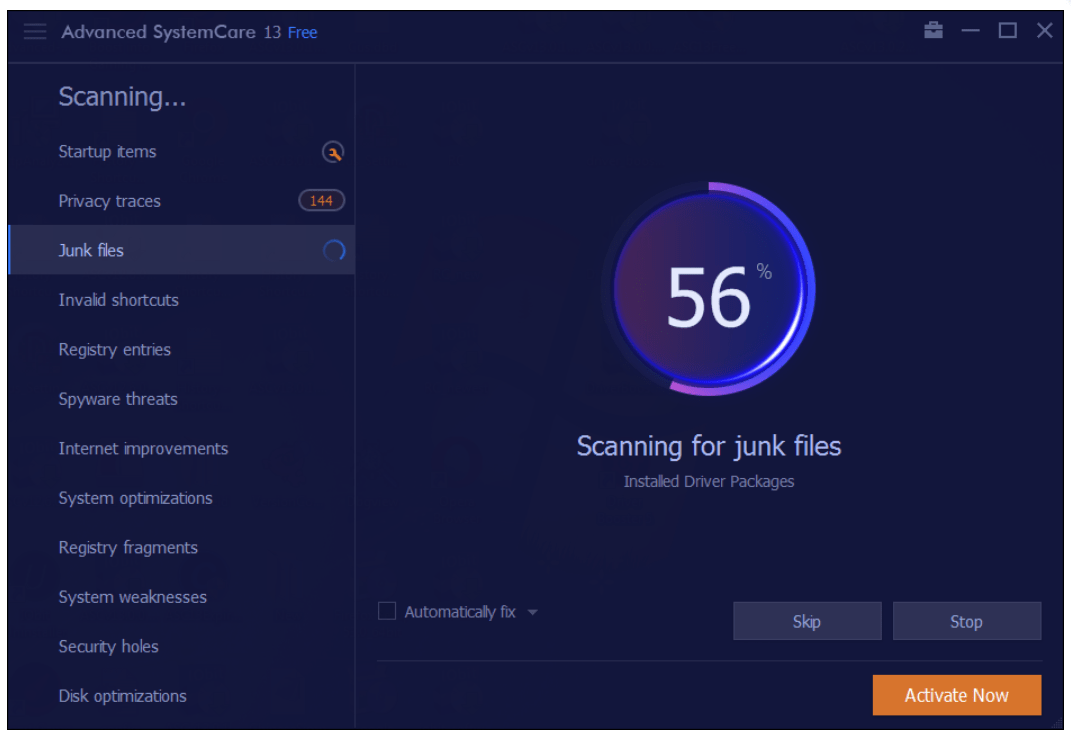Expand the Automatically fix dropdown arrow

533,612
